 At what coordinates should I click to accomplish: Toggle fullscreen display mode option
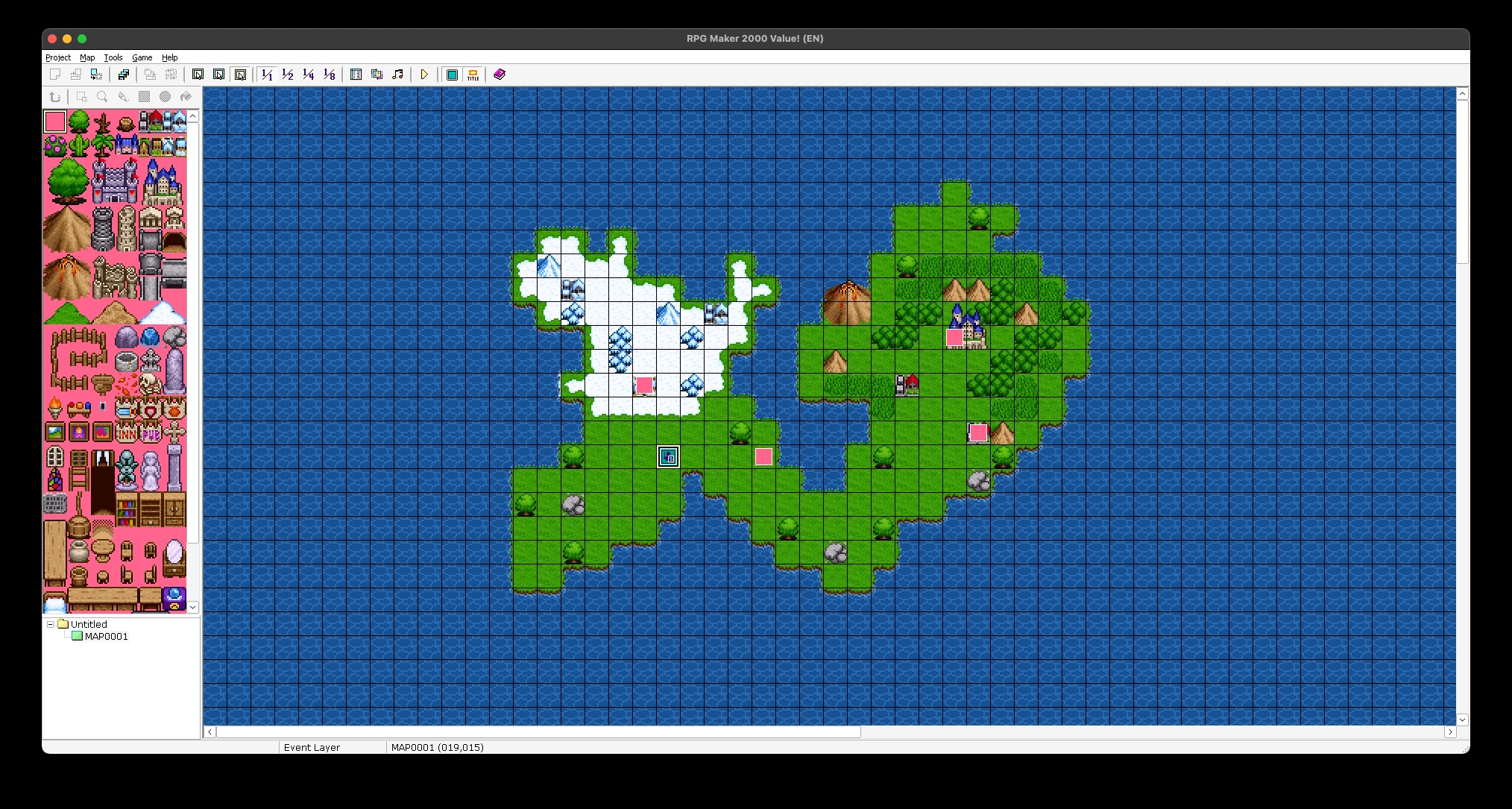[x=453, y=74]
